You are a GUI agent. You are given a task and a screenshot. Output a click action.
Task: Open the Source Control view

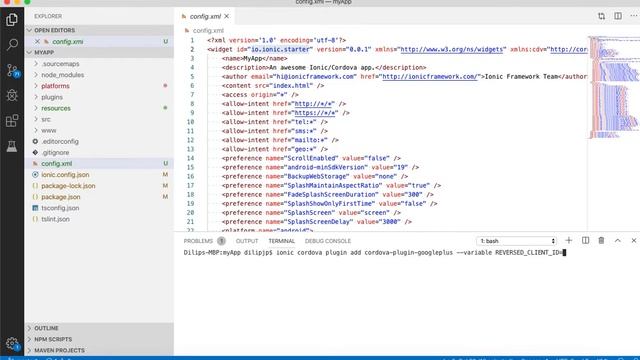tap(12, 70)
